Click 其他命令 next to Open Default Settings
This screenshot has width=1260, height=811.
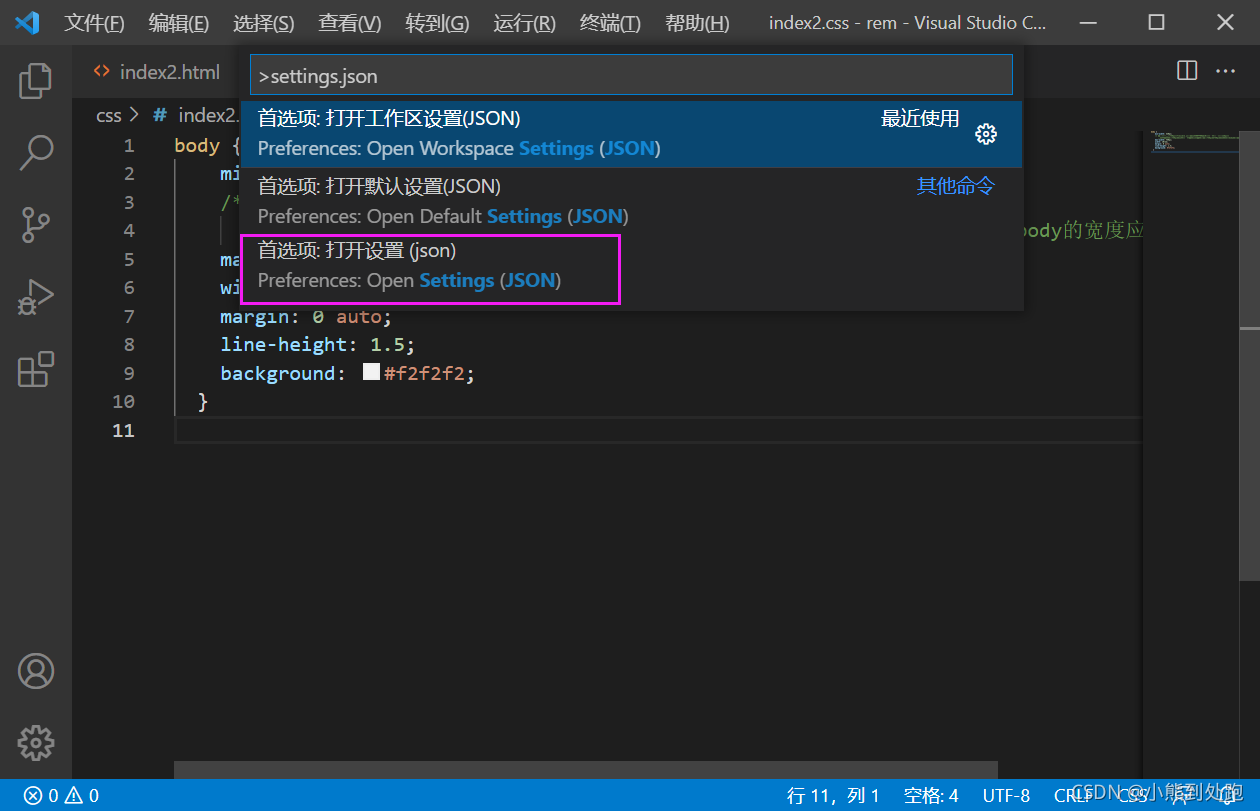tap(954, 185)
